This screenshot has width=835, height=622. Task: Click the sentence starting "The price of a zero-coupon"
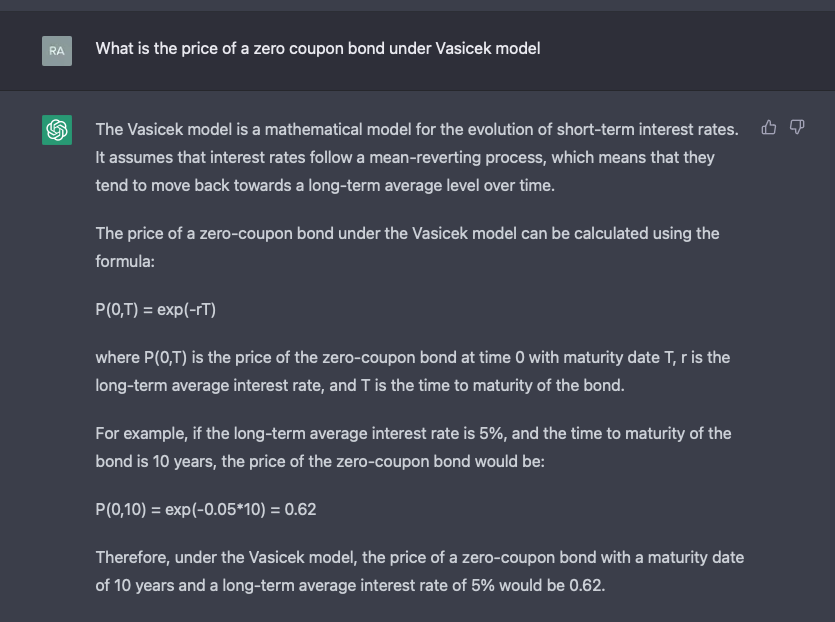(406, 233)
